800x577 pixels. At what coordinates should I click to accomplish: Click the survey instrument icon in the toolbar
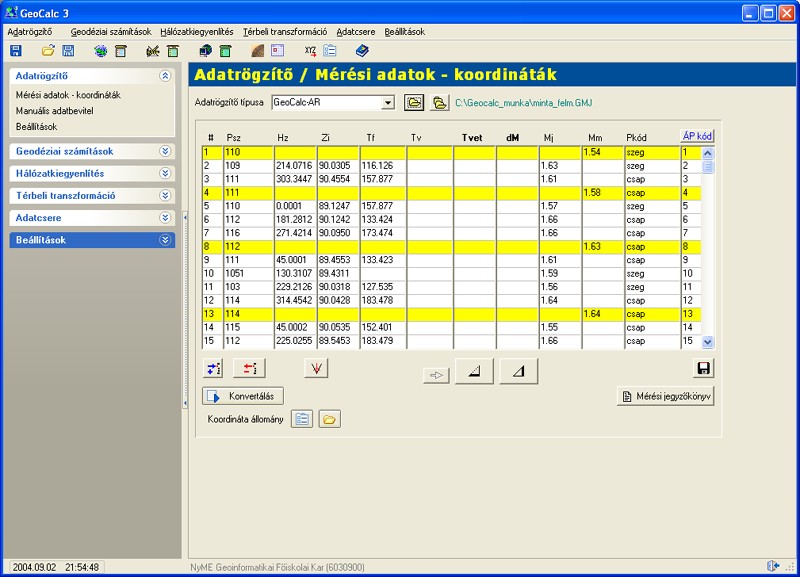[153, 51]
